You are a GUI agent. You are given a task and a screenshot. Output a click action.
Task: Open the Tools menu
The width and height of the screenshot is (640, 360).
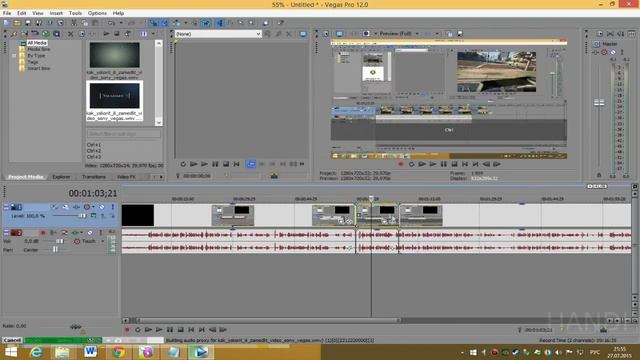coord(75,13)
